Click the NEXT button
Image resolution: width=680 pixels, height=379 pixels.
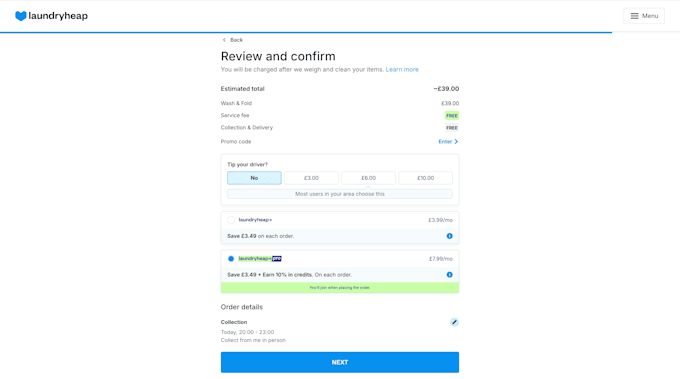tap(340, 363)
